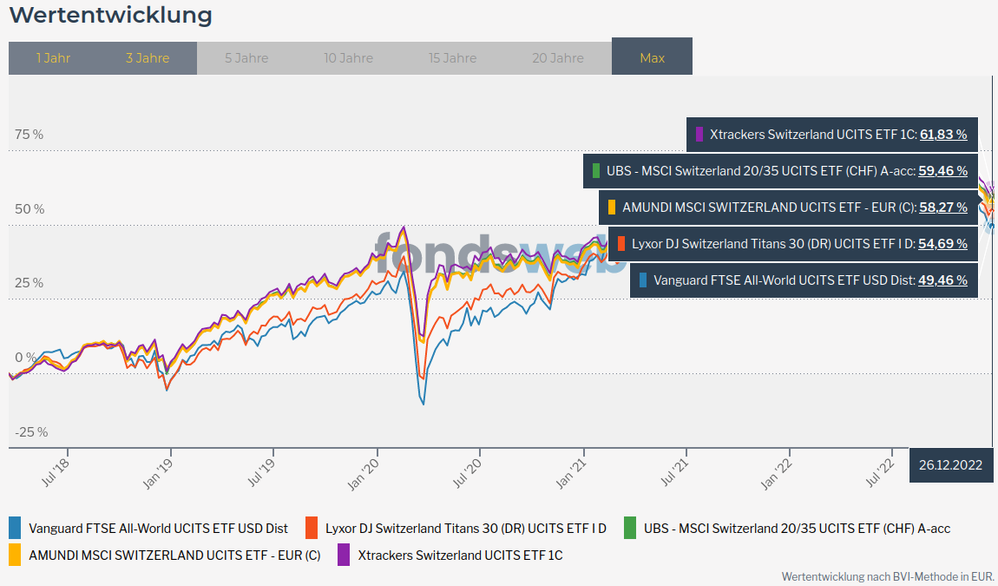Click the orange Lyxor legend color swatch
998x586 pixels.
click(311, 528)
